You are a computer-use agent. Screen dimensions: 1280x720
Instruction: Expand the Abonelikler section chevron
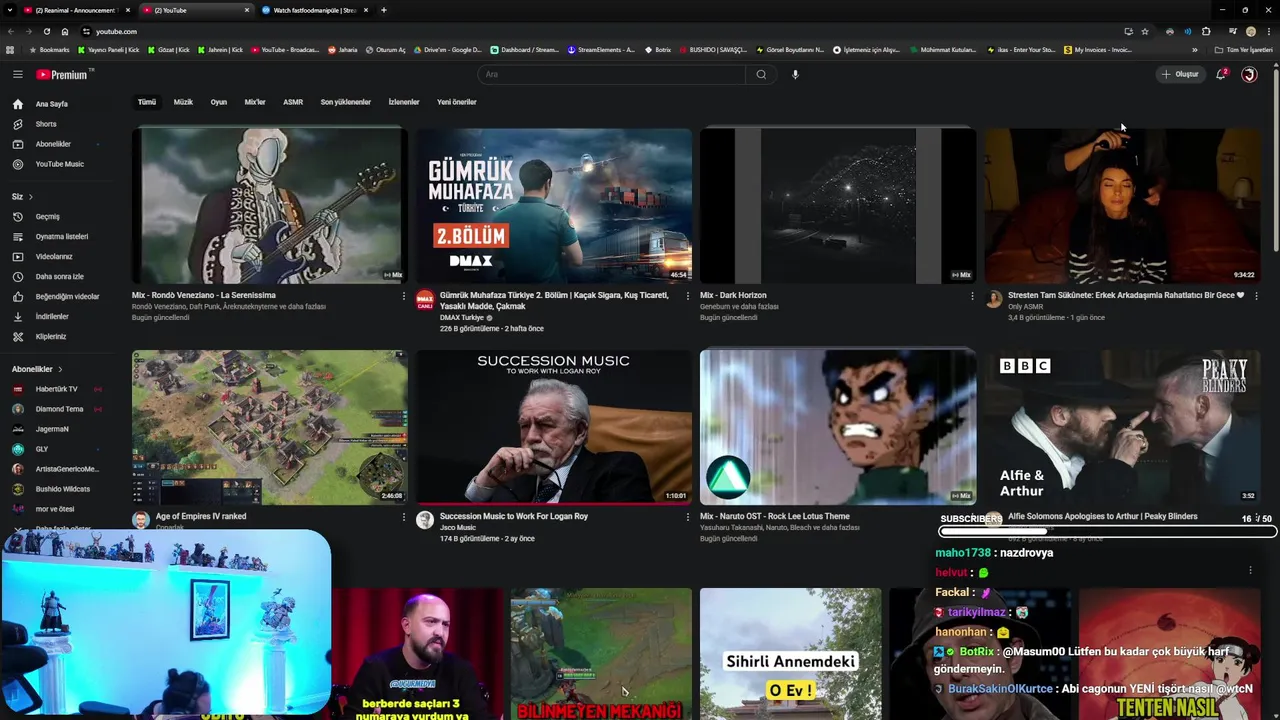click(x=60, y=369)
